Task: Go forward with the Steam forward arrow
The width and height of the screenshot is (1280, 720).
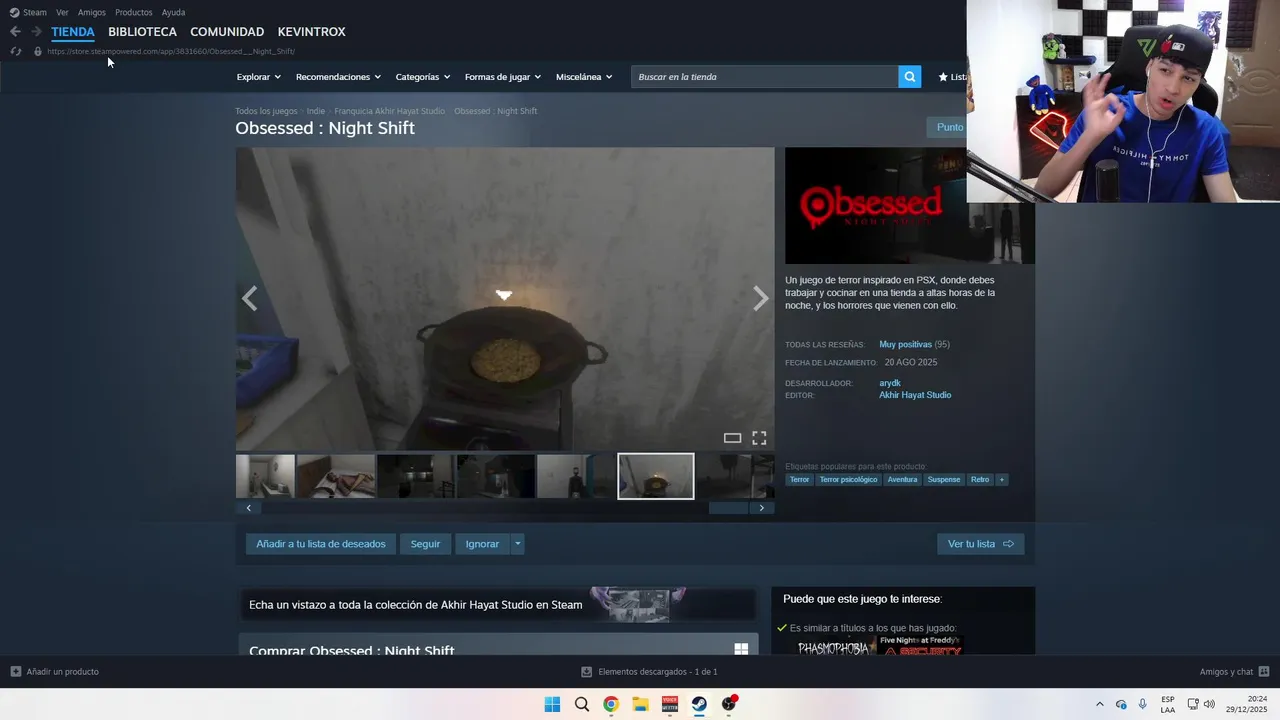Action: tap(36, 32)
